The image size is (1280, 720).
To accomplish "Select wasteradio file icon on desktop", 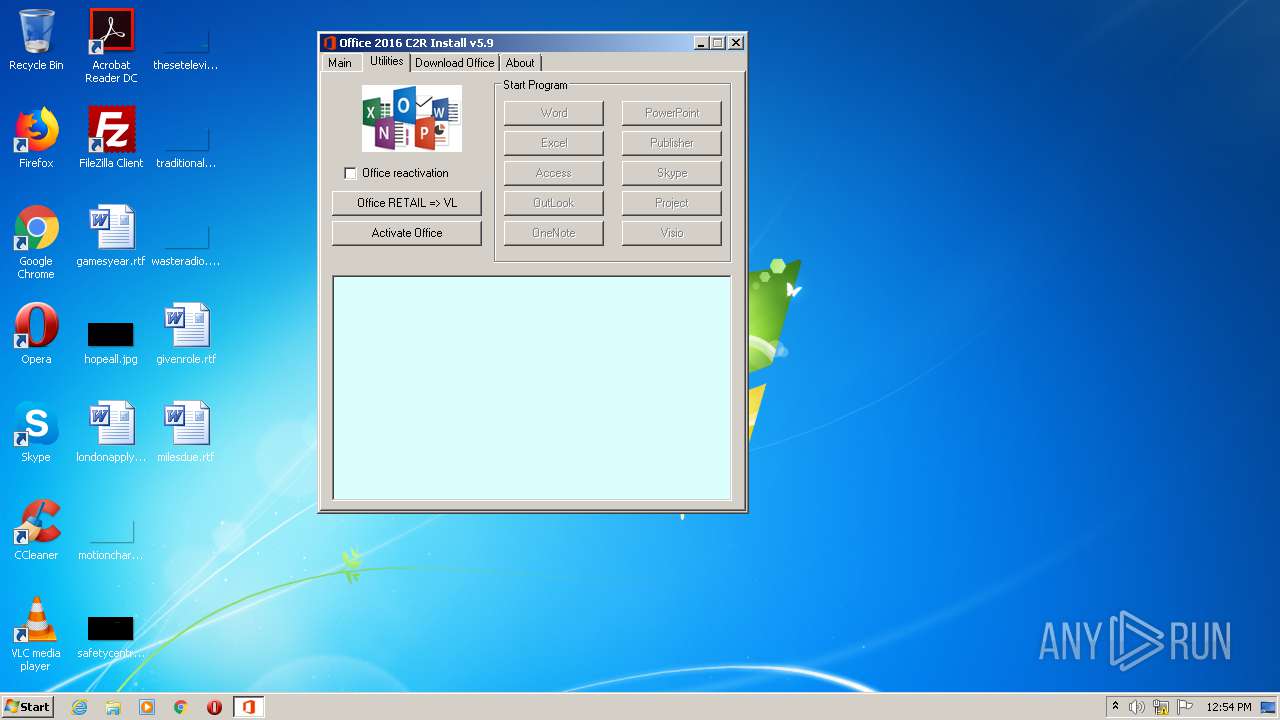I will 186,244.
